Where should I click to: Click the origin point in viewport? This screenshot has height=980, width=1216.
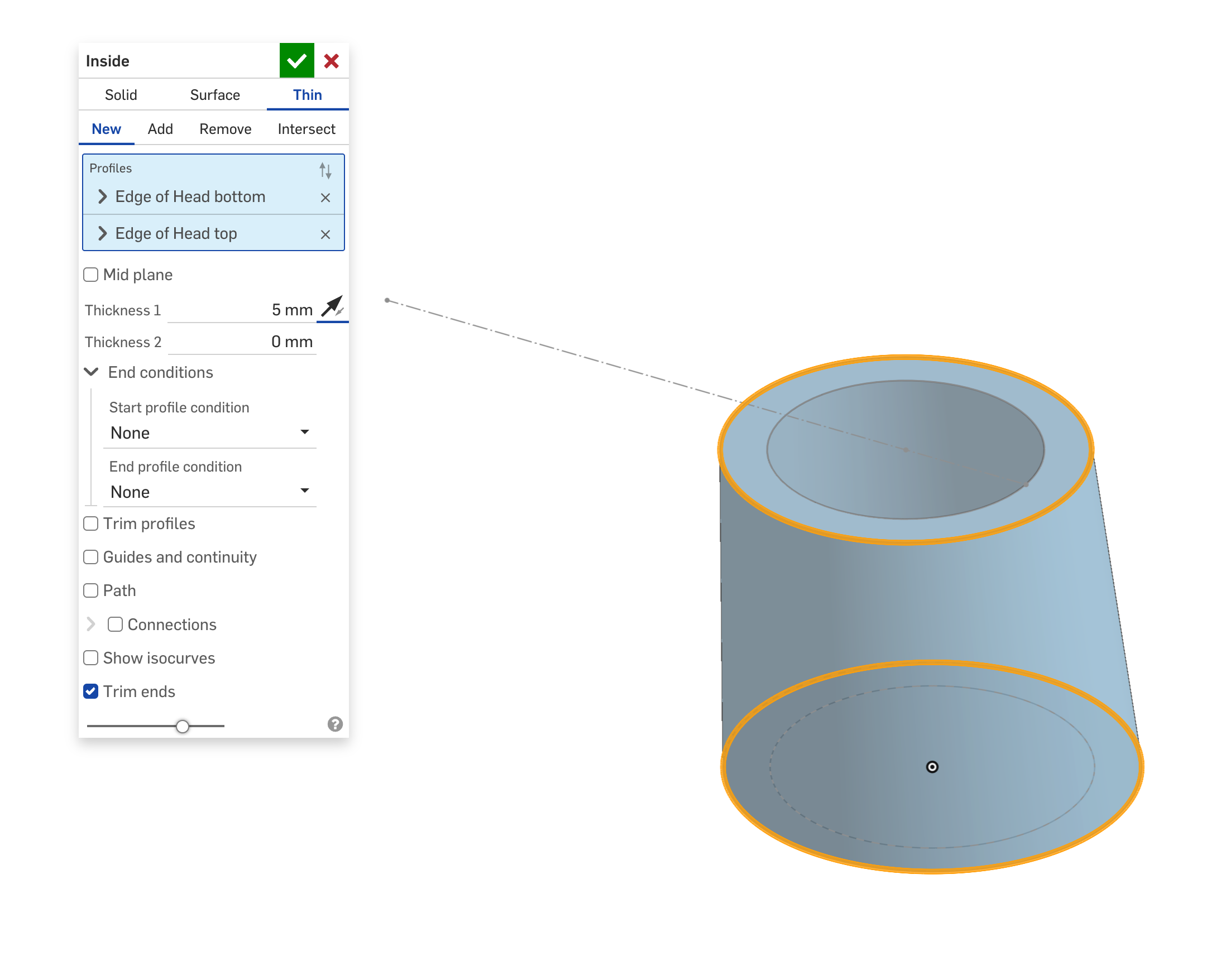(x=932, y=767)
